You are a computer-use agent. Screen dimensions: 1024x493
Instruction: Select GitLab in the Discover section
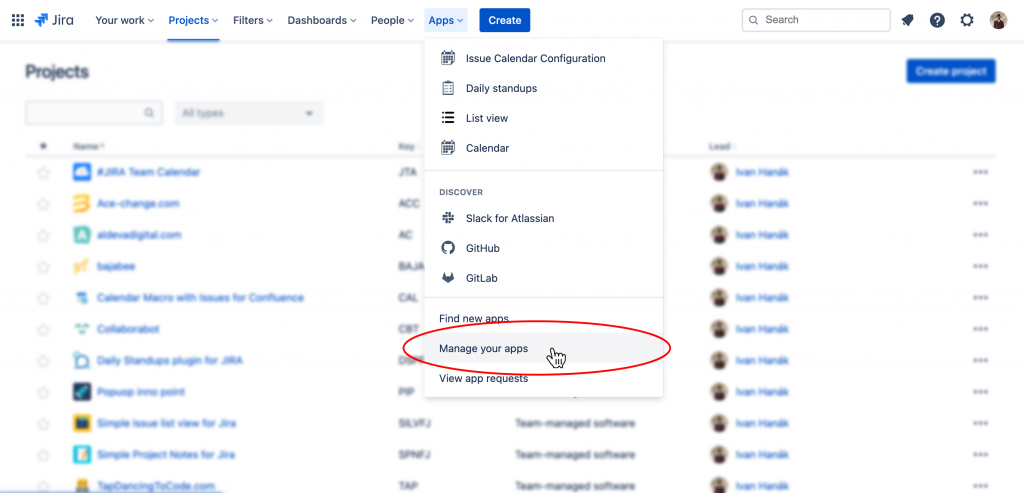(x=543, y=278)
